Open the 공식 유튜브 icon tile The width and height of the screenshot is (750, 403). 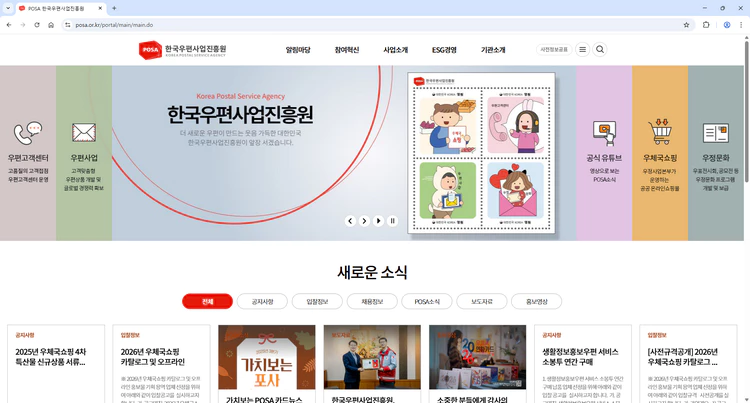click(603, 132)
